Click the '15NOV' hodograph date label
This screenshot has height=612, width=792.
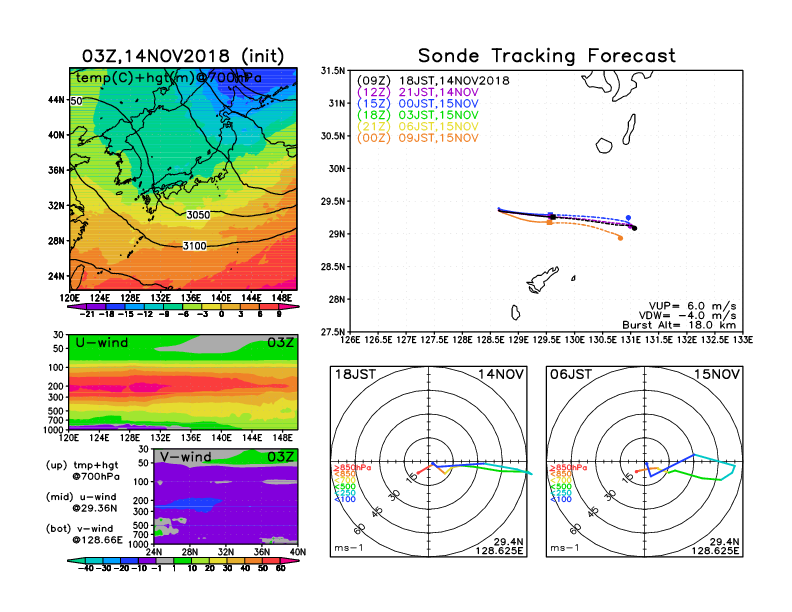tap(717, 374)
